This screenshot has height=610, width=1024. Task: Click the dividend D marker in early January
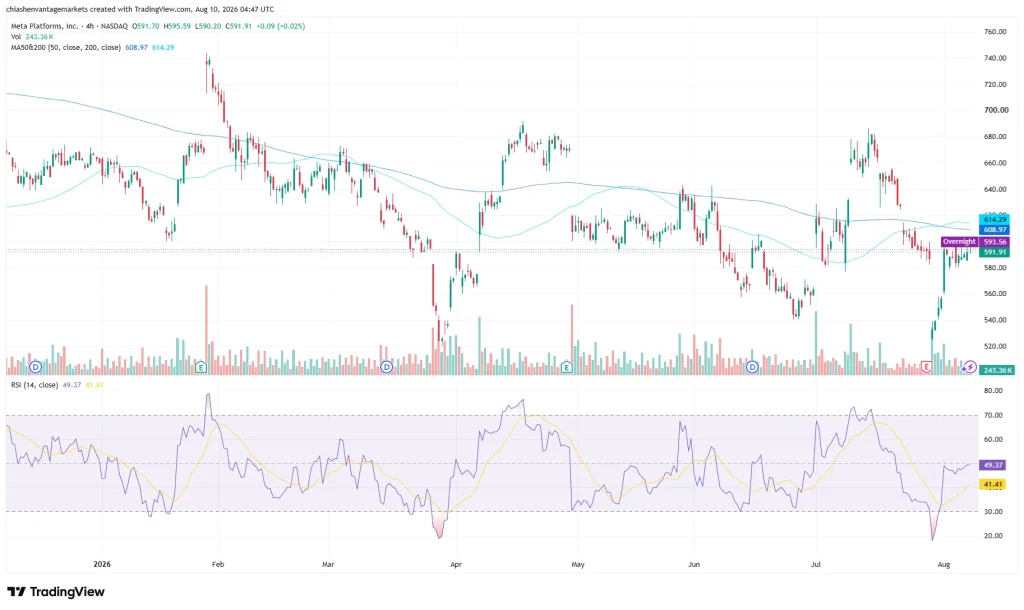[35, 367]
